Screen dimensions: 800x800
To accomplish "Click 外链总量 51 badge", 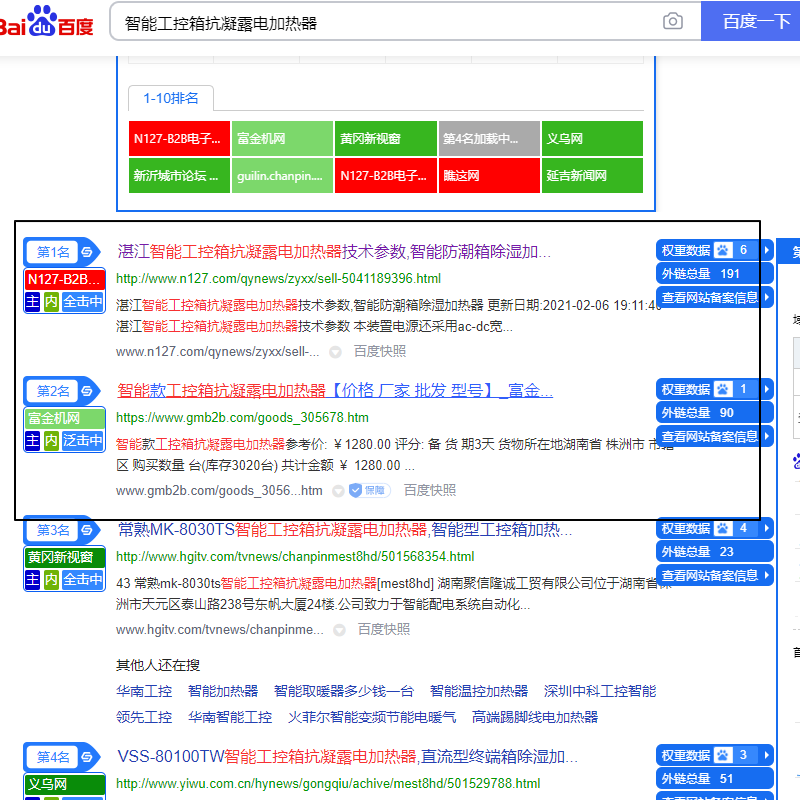I will 714,779.
